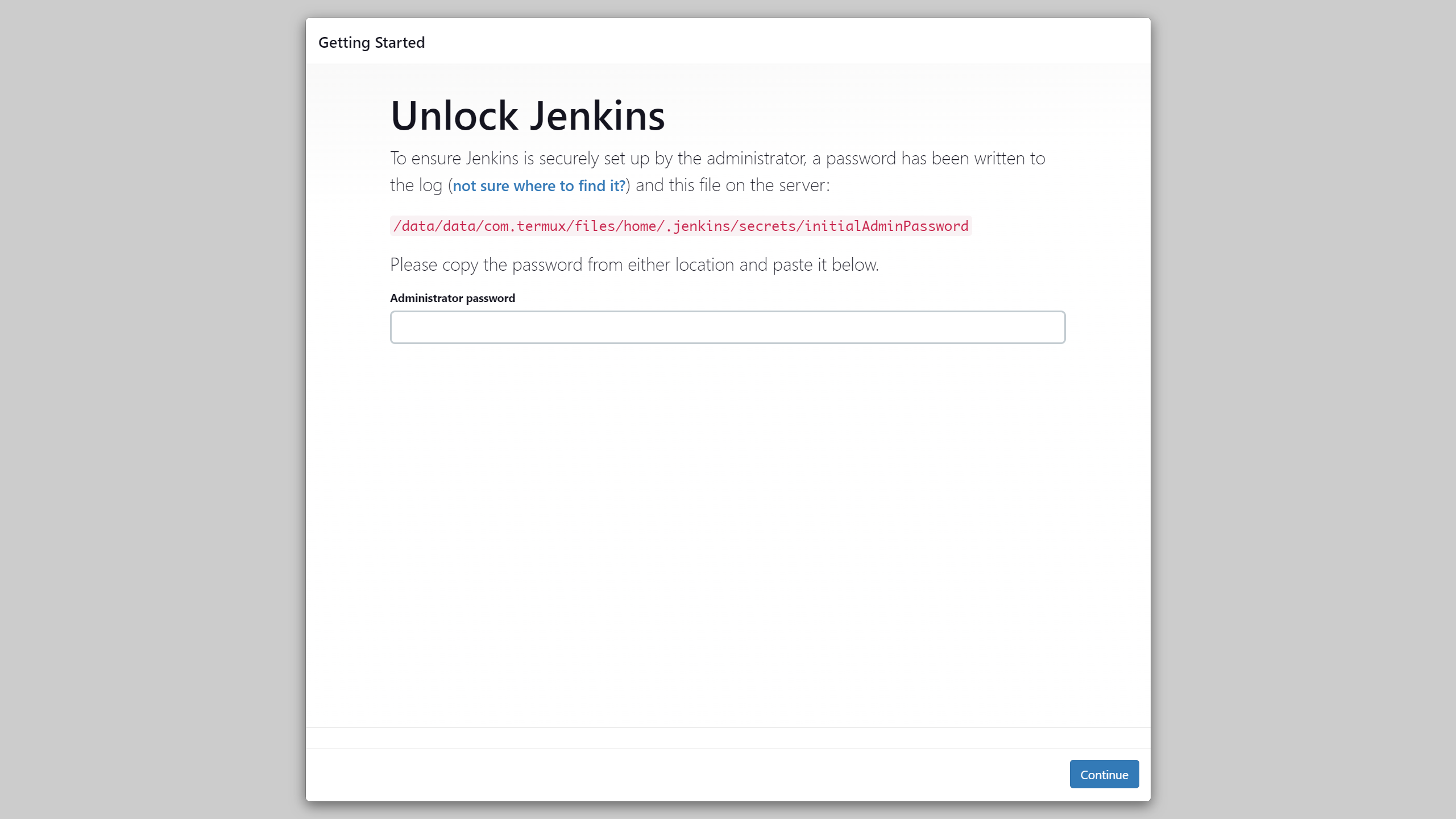Select the initialAdminPassword file path text
This screenshot has height=819, width=1456.
tap(680, 225)
